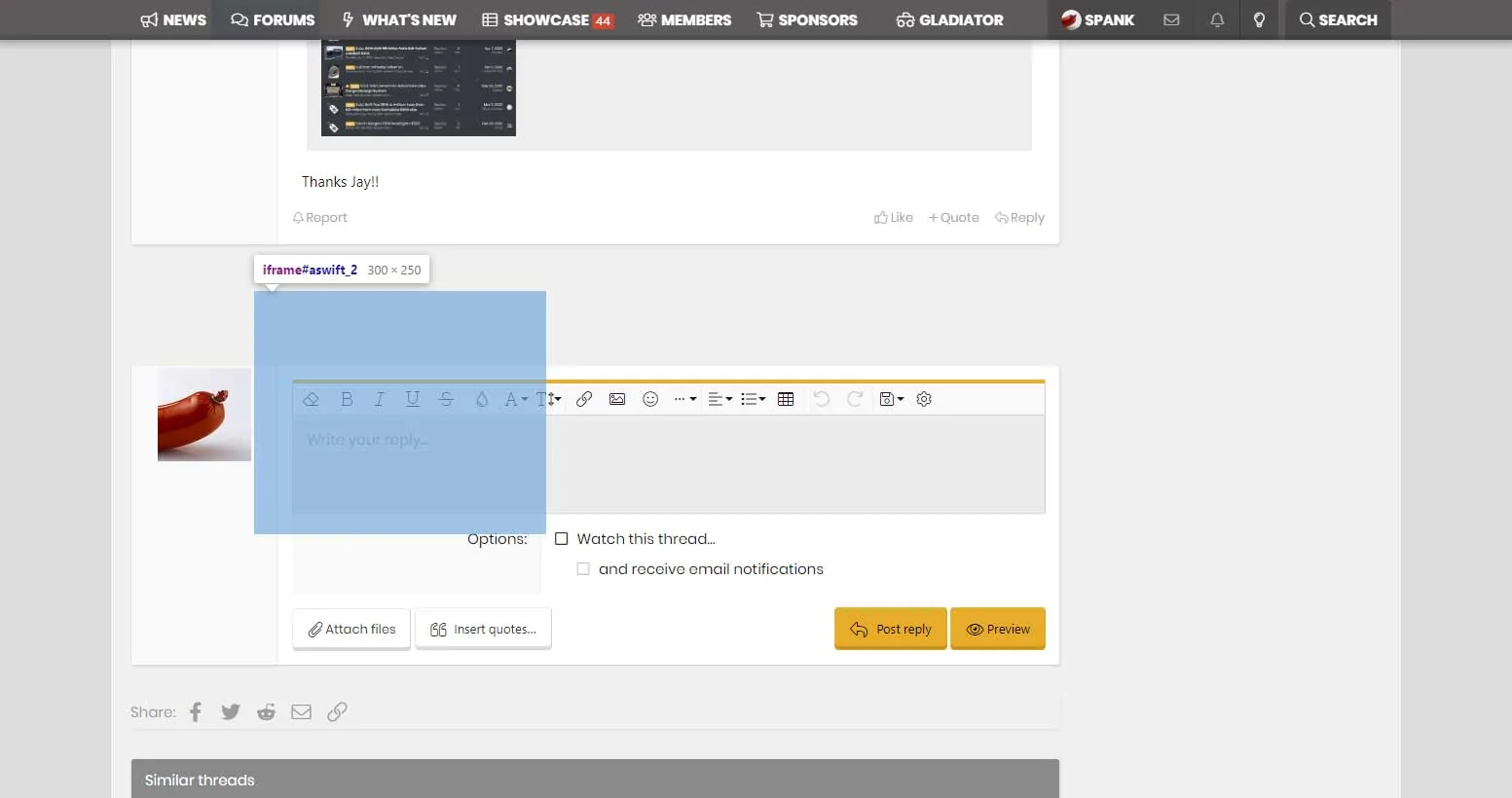Open the SPANK user account menu
Screen dimensions: 1512x798
[x=1097, y=19]
